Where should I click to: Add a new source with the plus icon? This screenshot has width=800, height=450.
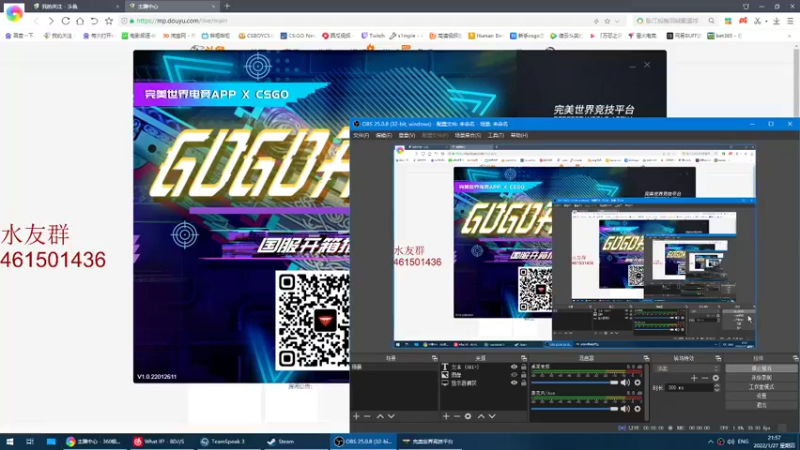pos(446,416)
